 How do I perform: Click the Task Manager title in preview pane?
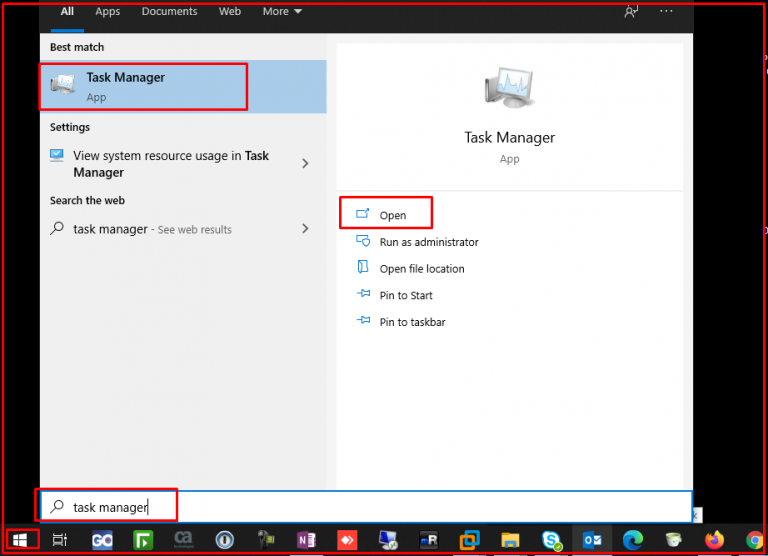[x=509, y=138]
